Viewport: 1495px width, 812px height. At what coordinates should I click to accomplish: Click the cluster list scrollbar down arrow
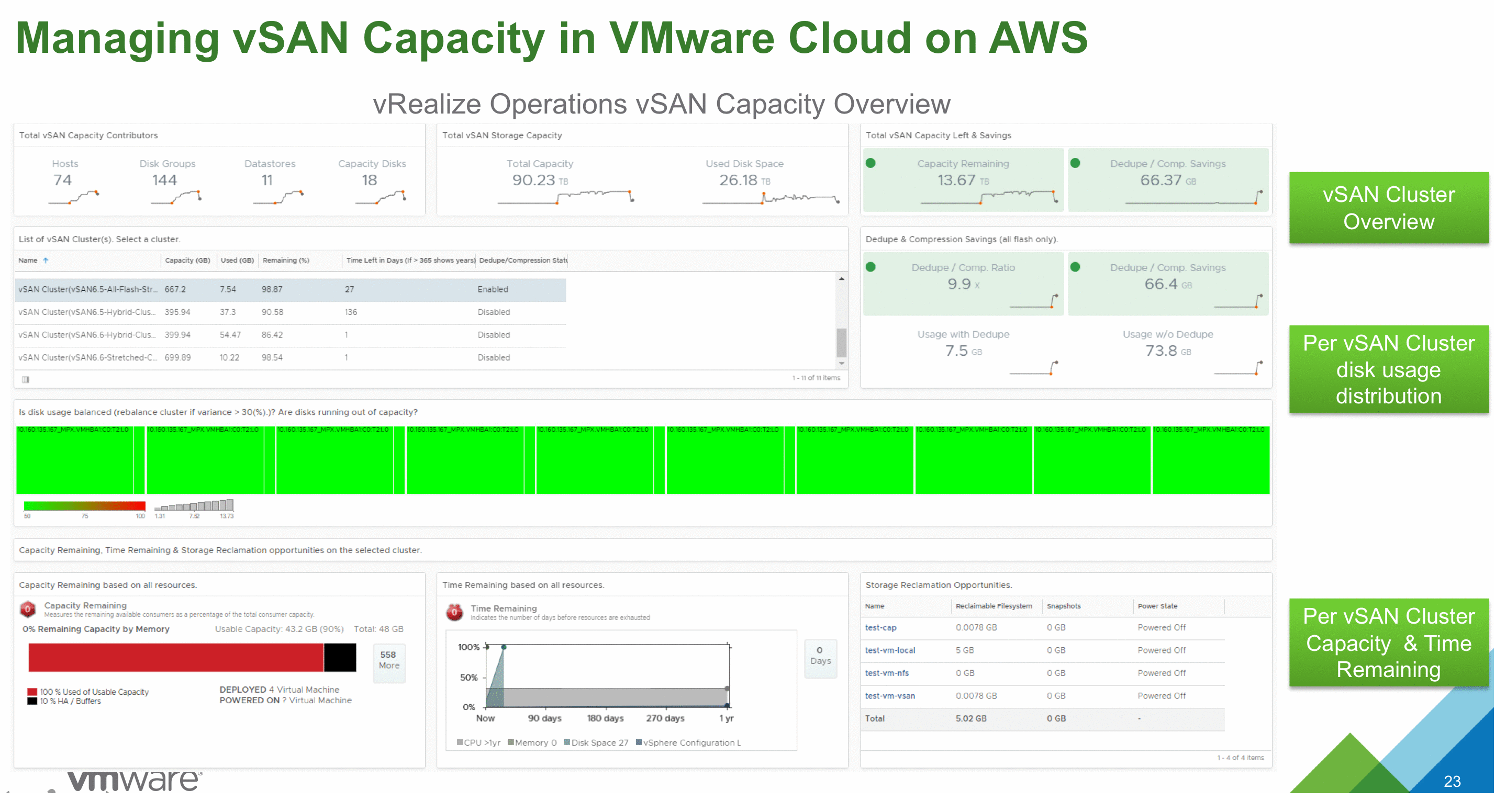click(842, 364)
